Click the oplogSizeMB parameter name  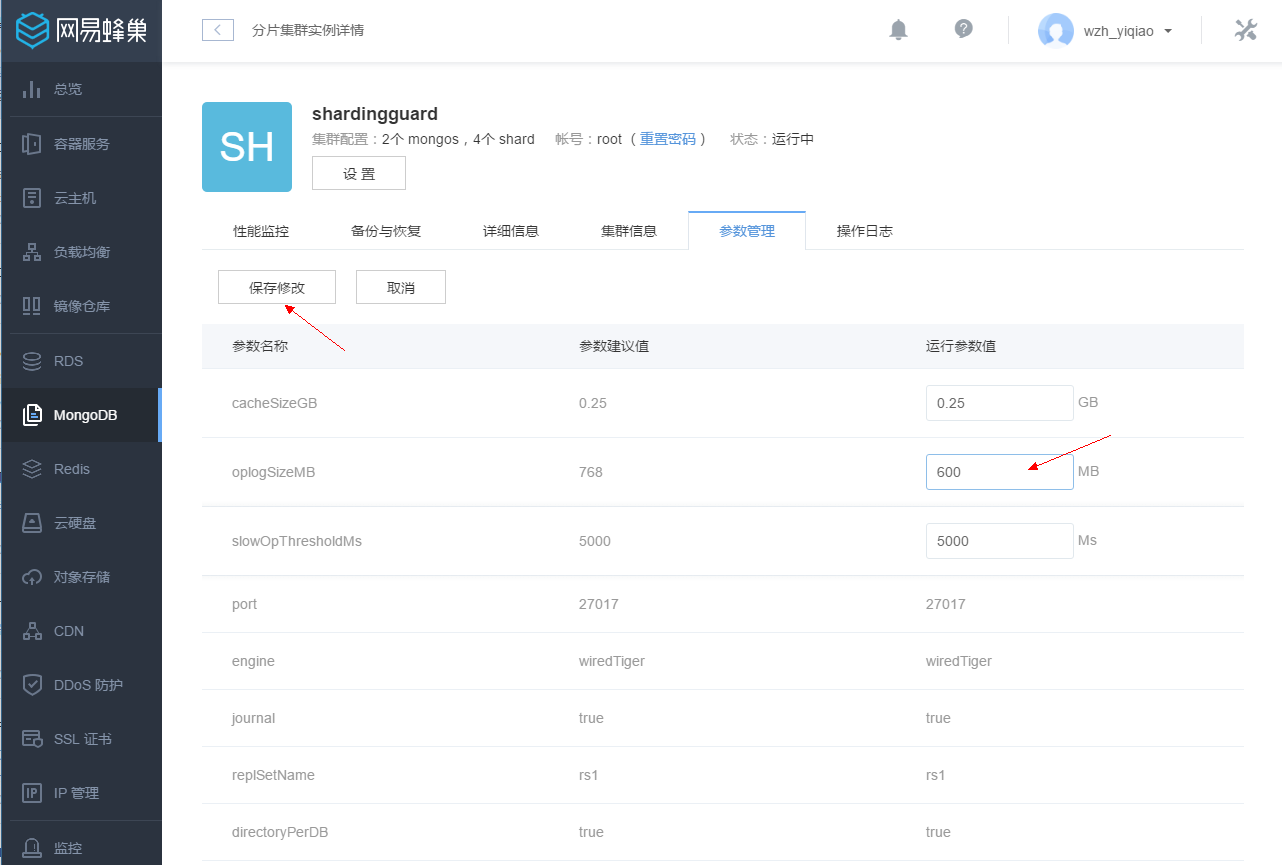coord(274,472)
